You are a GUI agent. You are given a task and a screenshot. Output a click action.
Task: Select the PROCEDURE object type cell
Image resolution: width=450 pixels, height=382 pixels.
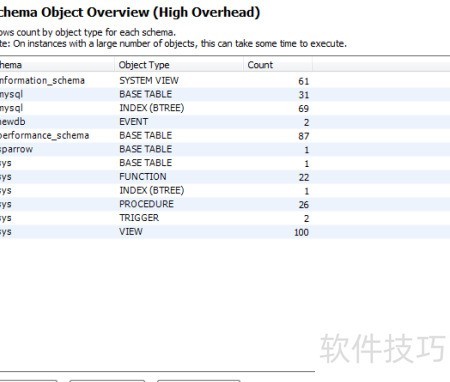click(147, 204)
